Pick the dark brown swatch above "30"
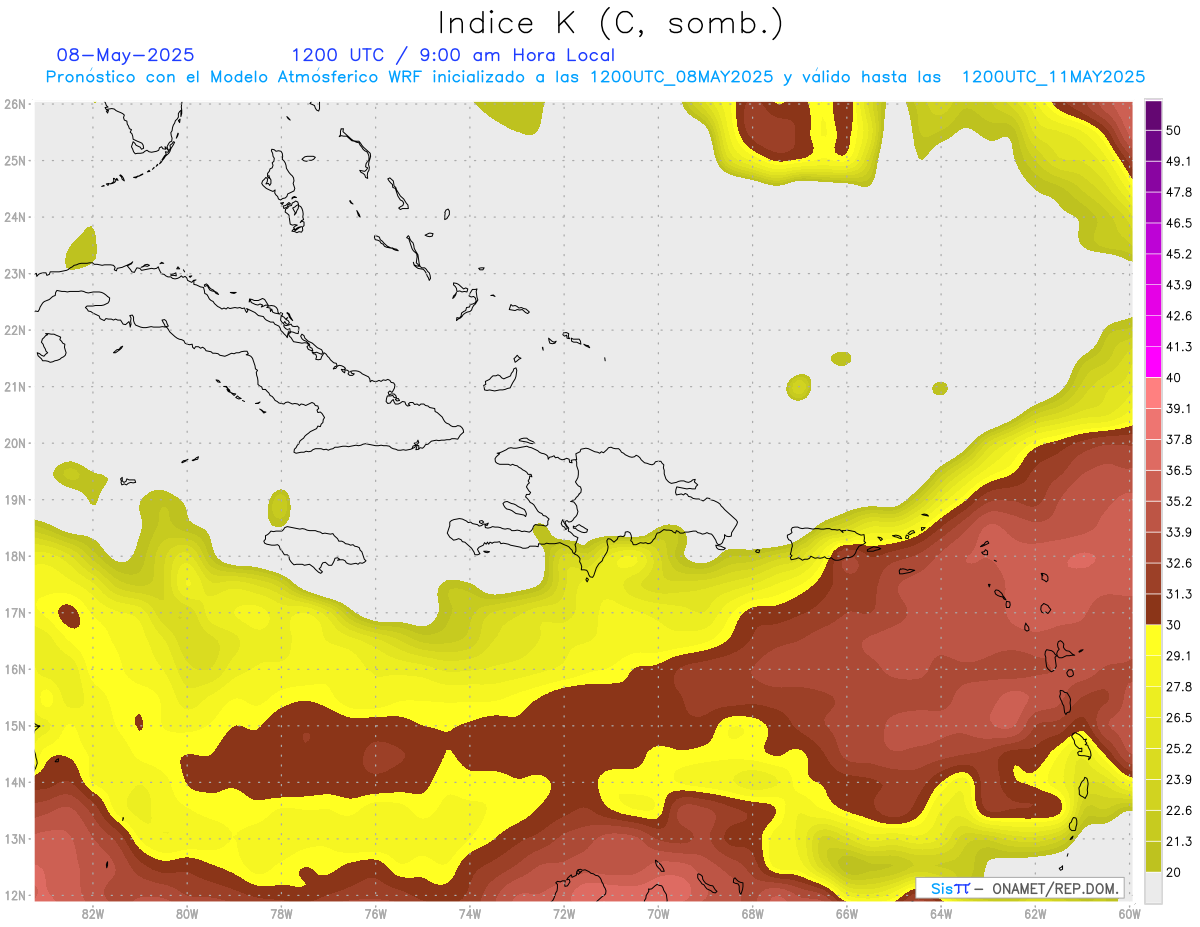1200x927 pixels. (x=1153, y=609)
